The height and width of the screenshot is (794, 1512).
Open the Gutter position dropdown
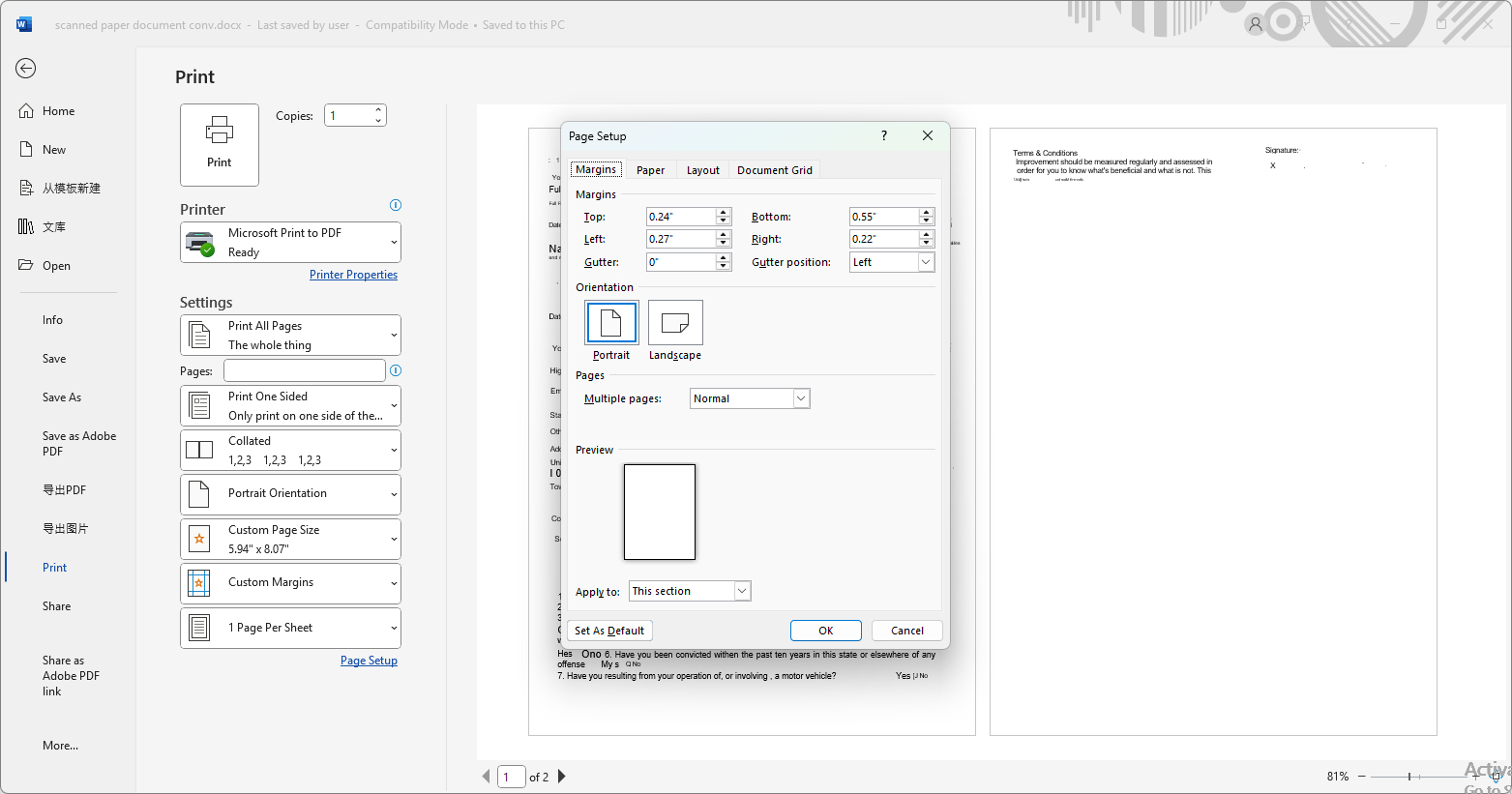924,261
